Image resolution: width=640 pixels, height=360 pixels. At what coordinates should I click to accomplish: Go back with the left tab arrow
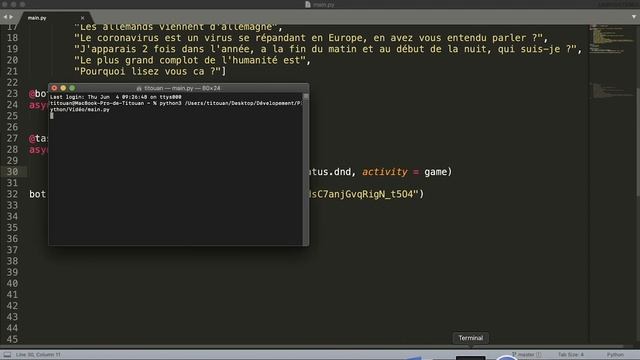[x=5, y=17]
